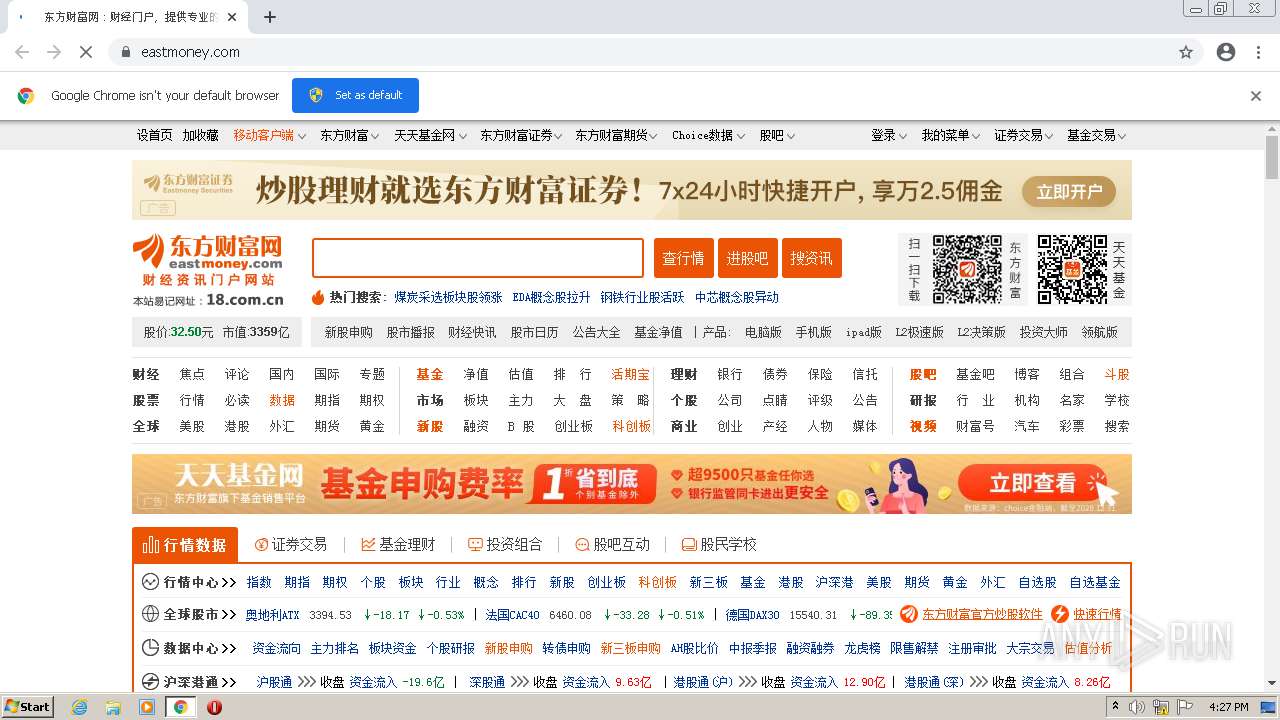
Task: Open the 资金流向 data link
Action: 276,648
